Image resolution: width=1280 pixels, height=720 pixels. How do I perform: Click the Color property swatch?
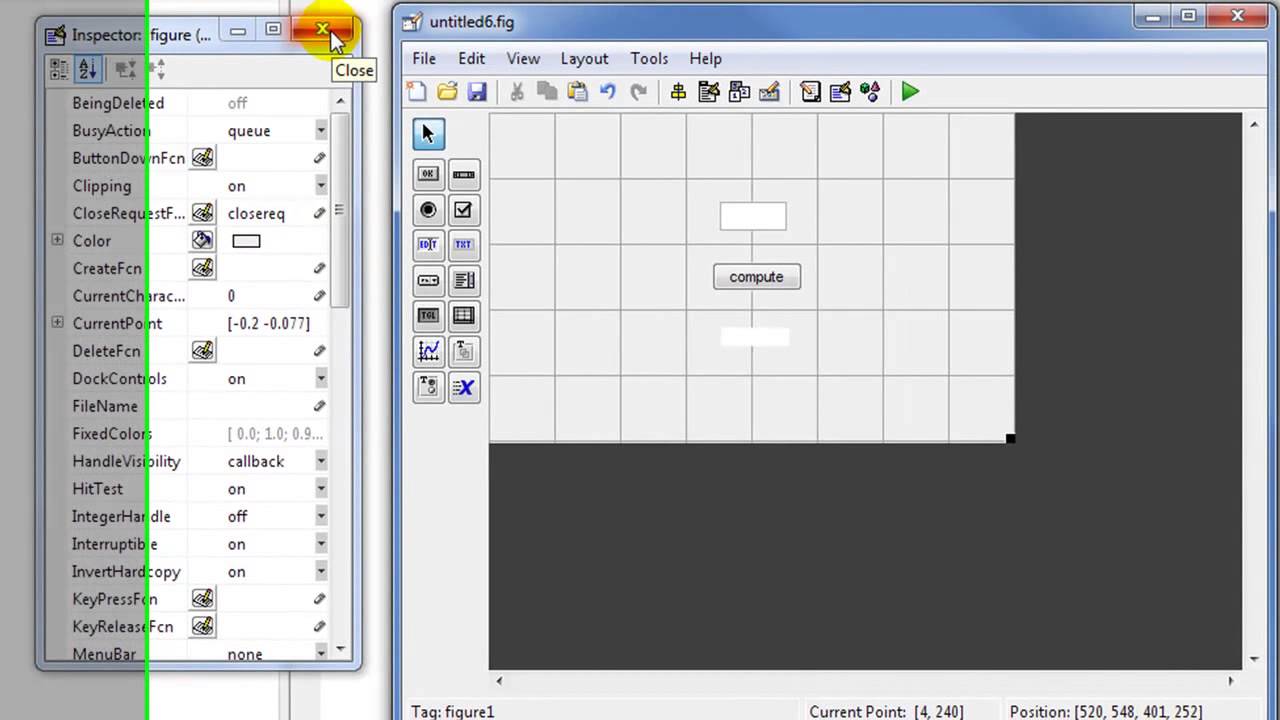pyautogui.click(x=246, y=241)
